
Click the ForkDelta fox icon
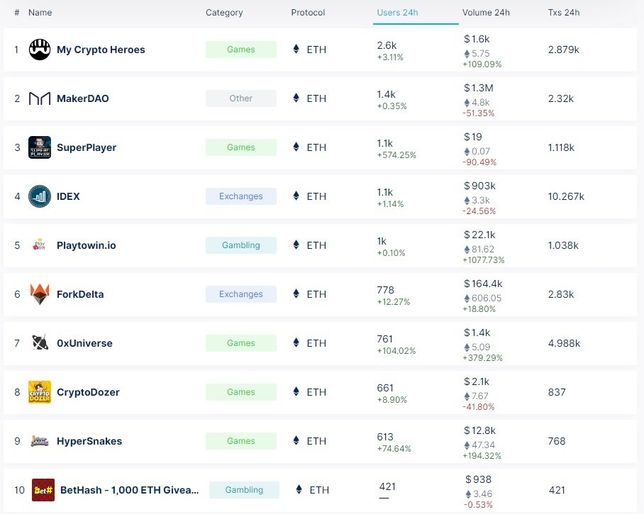[40, 294]
